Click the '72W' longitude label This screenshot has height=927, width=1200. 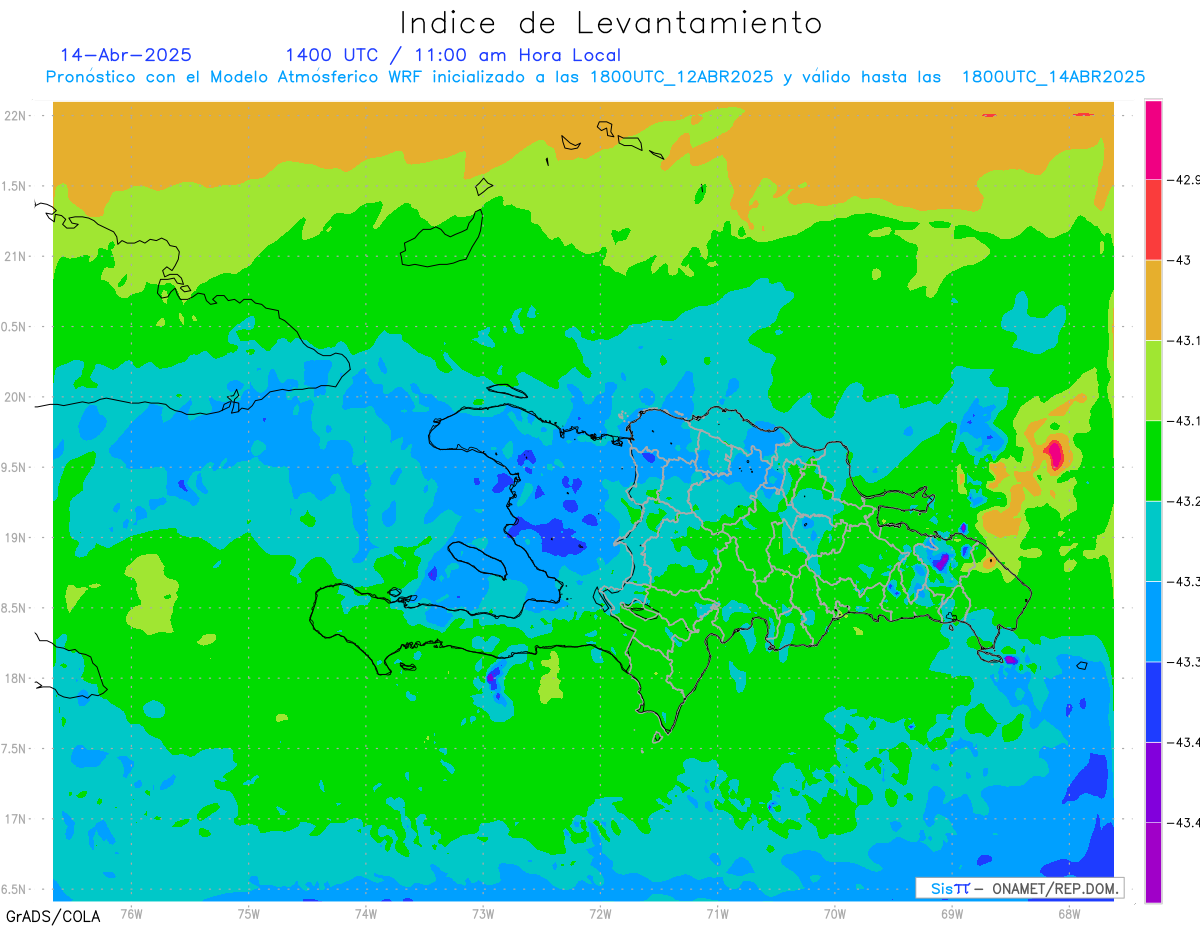tap(600, 913)
